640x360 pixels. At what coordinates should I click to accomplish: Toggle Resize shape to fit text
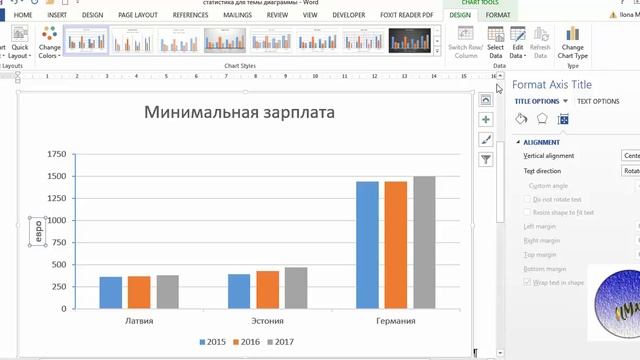[x=527, y=212]
